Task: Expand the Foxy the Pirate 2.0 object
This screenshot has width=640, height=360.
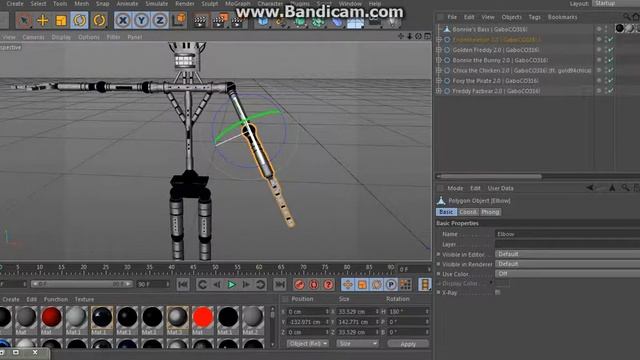Action: coord(439,81)
